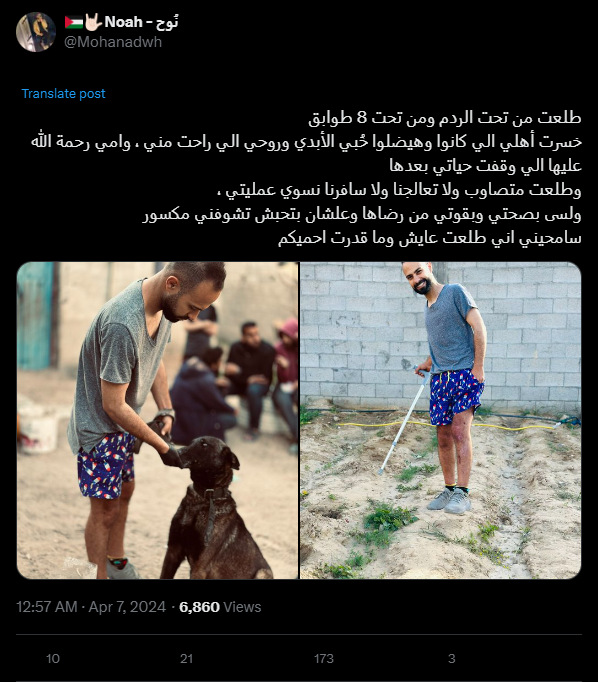Click the Arabic line starting عليها الي وقفت
Image resolution: width=598 pixels, height=682 pixels.
tap(485, 166)
